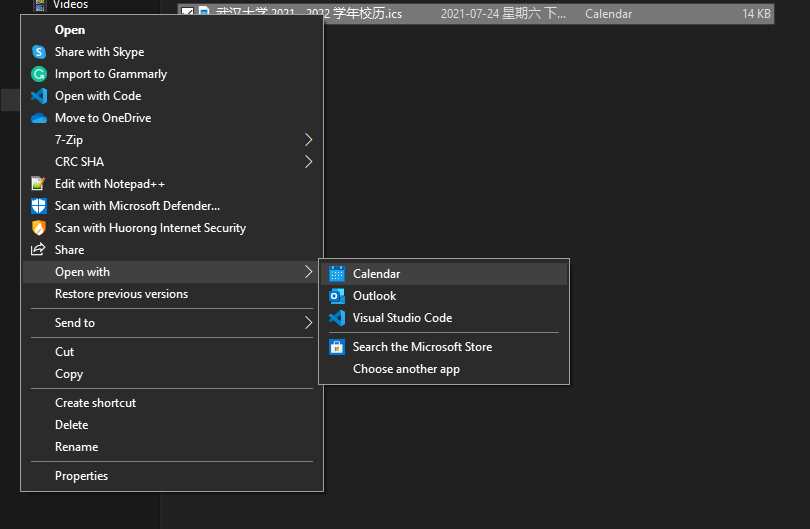Click the Huorong Internet Security icon
This screenshot has height=529, width=810.
tap(39, 228)
